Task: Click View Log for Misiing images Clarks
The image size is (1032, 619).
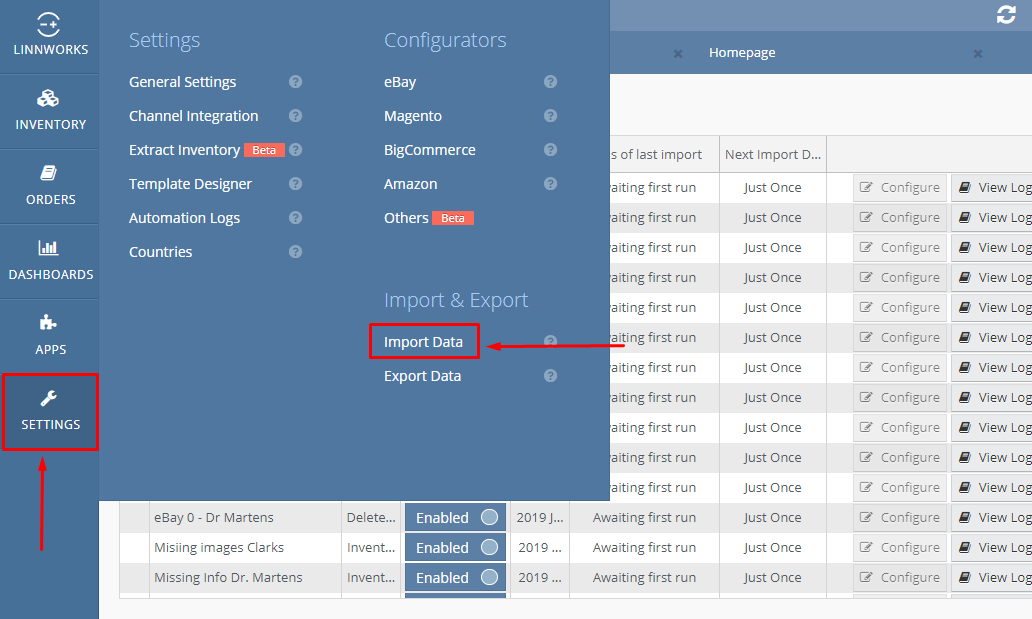Action: (x=992, y=547)
